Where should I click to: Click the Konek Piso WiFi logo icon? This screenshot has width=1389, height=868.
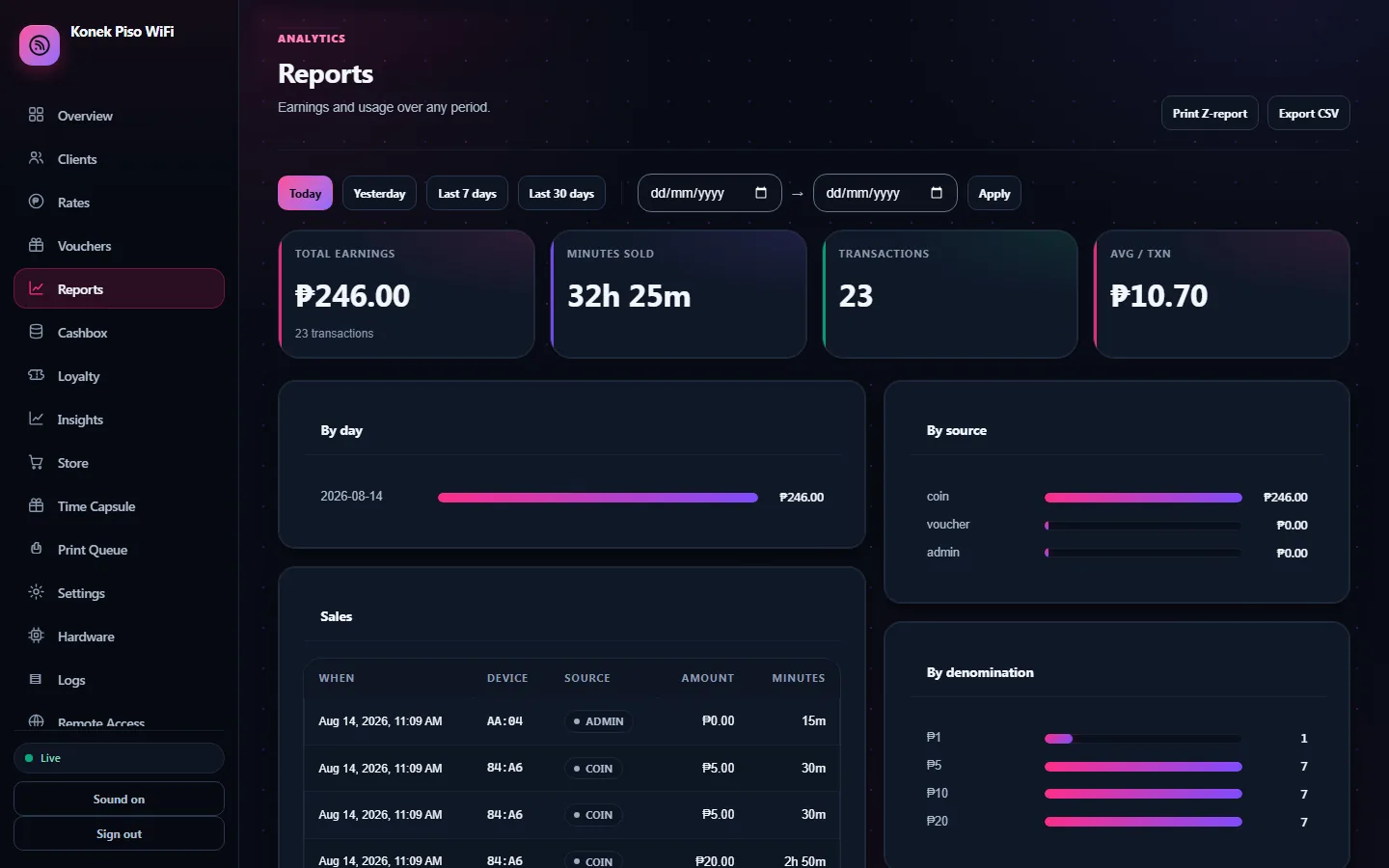coord(40,45)
